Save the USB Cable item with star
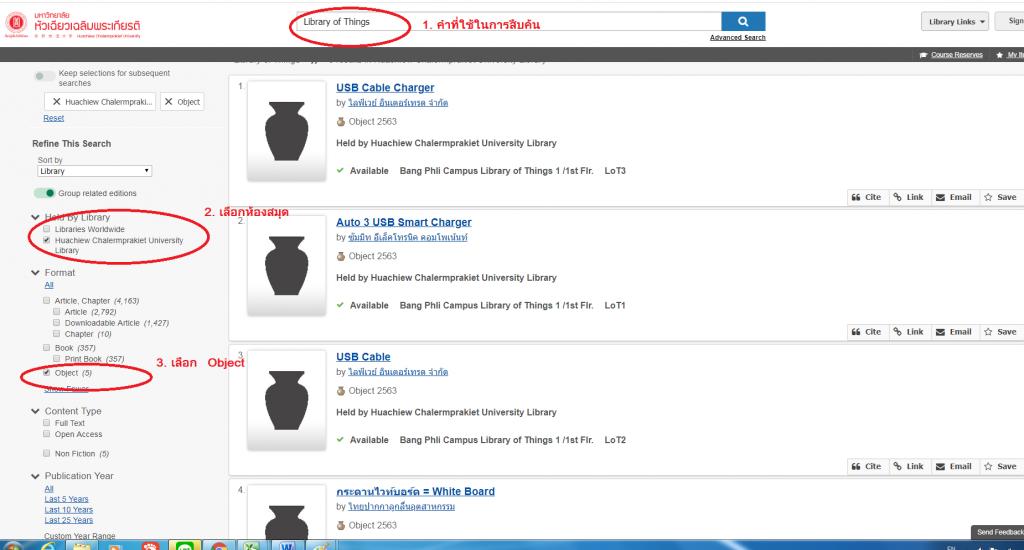Screen dimensions: 1024x550 tap(1000, 466)
